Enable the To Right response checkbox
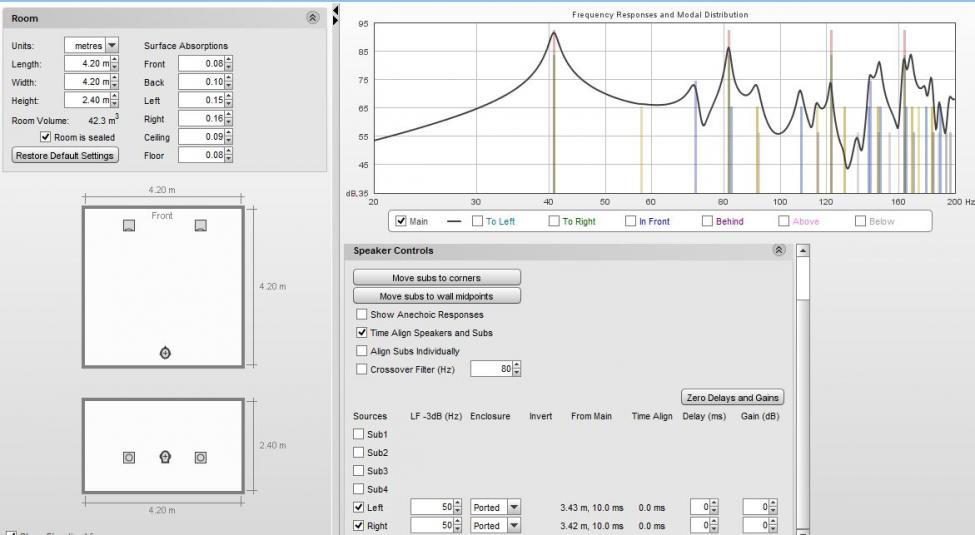 pyautogui.click(x=554, y=221)
